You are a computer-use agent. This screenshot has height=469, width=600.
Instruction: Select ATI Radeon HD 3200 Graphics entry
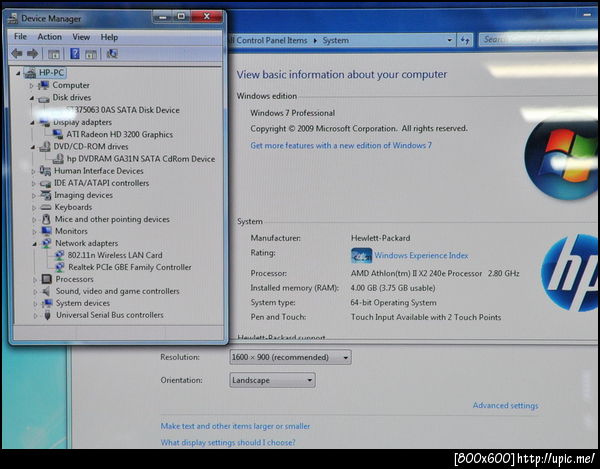(119, 134)
